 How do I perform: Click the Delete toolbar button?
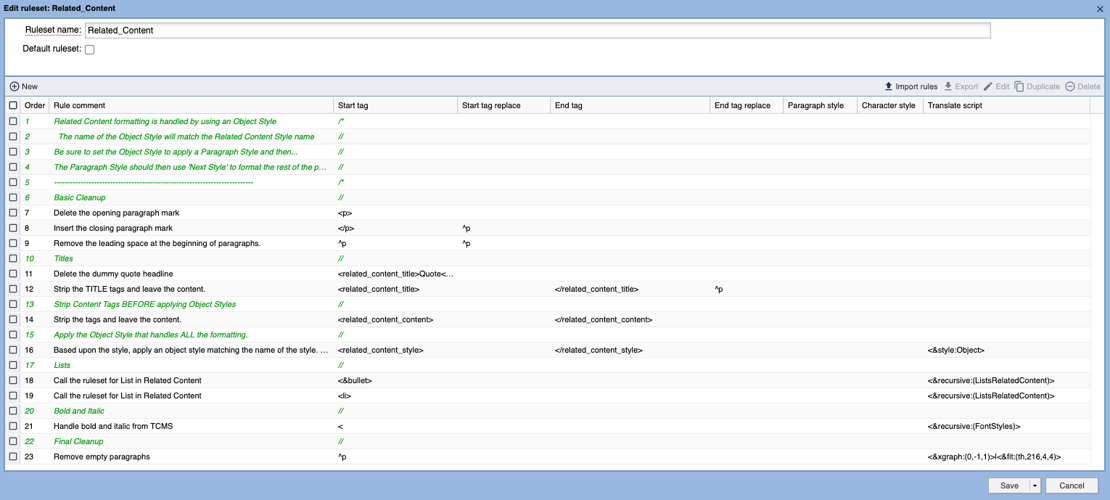1083,86
